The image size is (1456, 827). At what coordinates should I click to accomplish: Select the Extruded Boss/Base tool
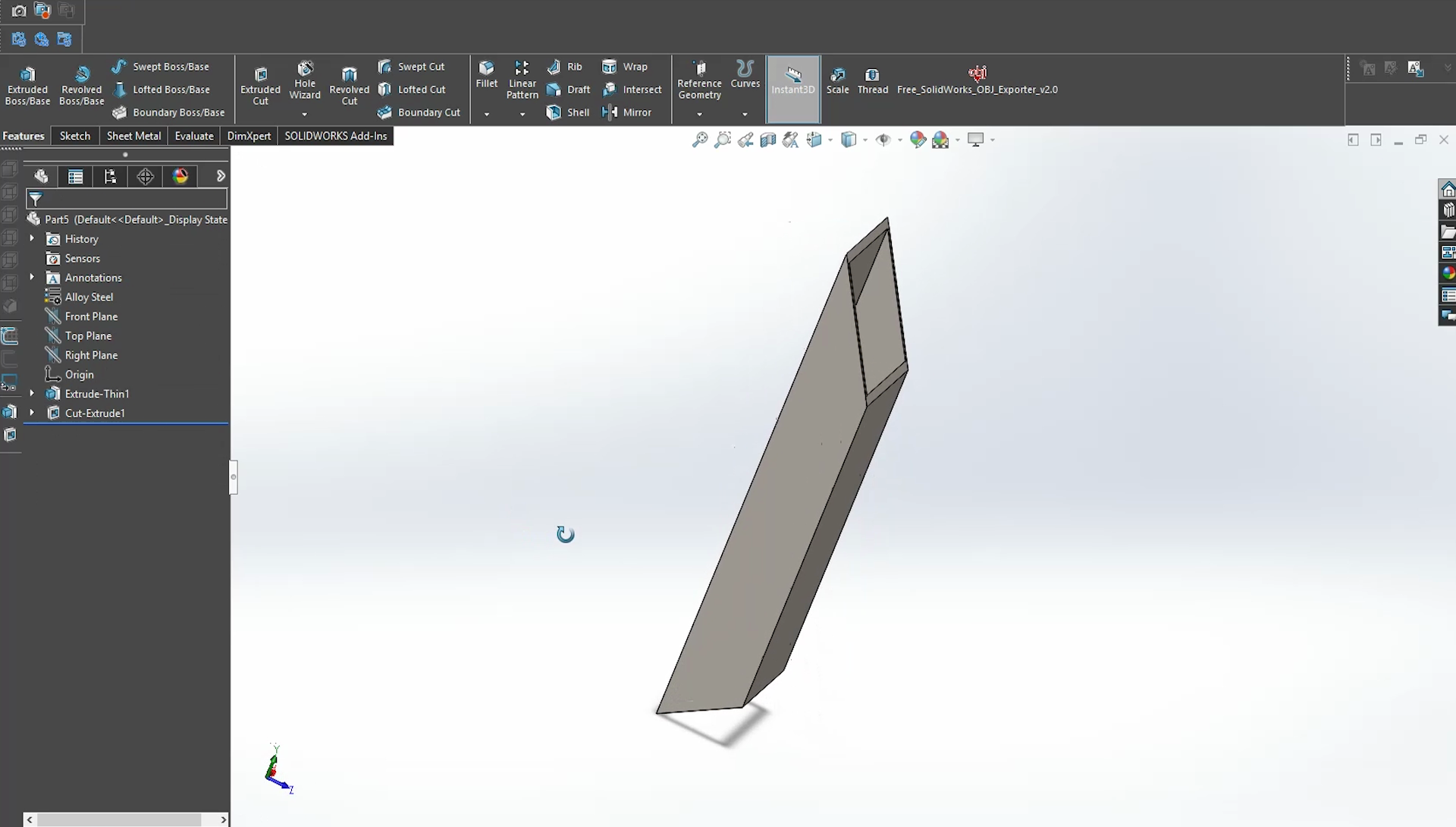click(x=28, y=86)
